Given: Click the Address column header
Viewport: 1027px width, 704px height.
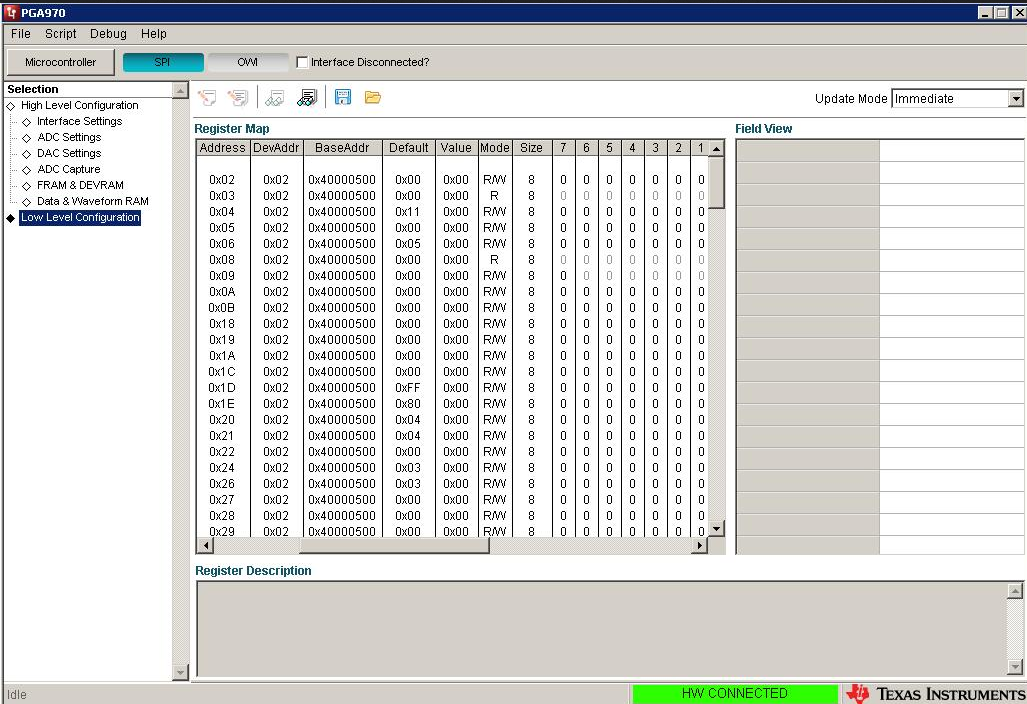Looking at the screenshot, I should (223, 148).
